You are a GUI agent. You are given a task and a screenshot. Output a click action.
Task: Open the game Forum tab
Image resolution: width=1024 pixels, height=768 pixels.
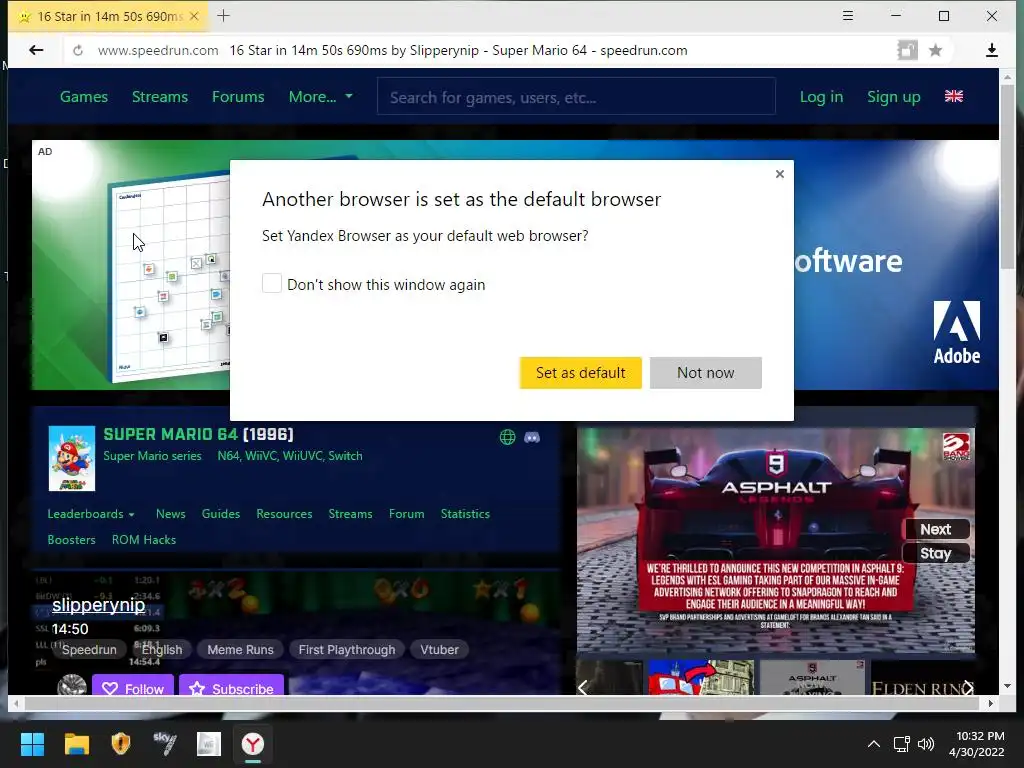click(406, 514)
